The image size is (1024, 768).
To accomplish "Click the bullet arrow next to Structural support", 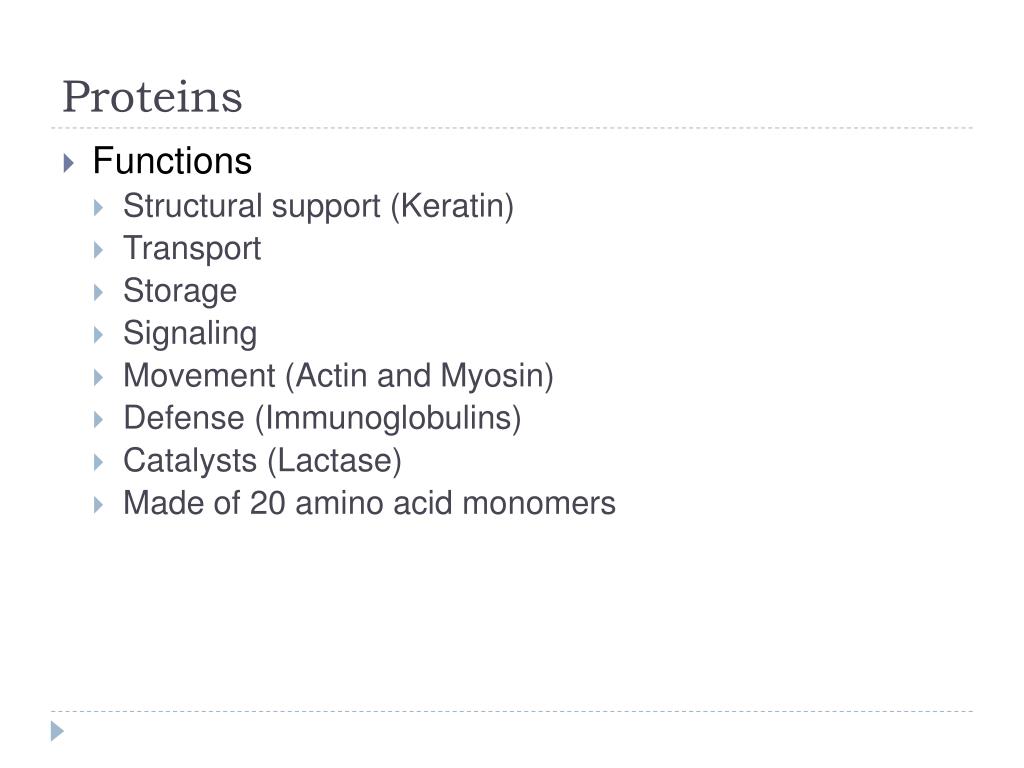I will click(99, 208).
